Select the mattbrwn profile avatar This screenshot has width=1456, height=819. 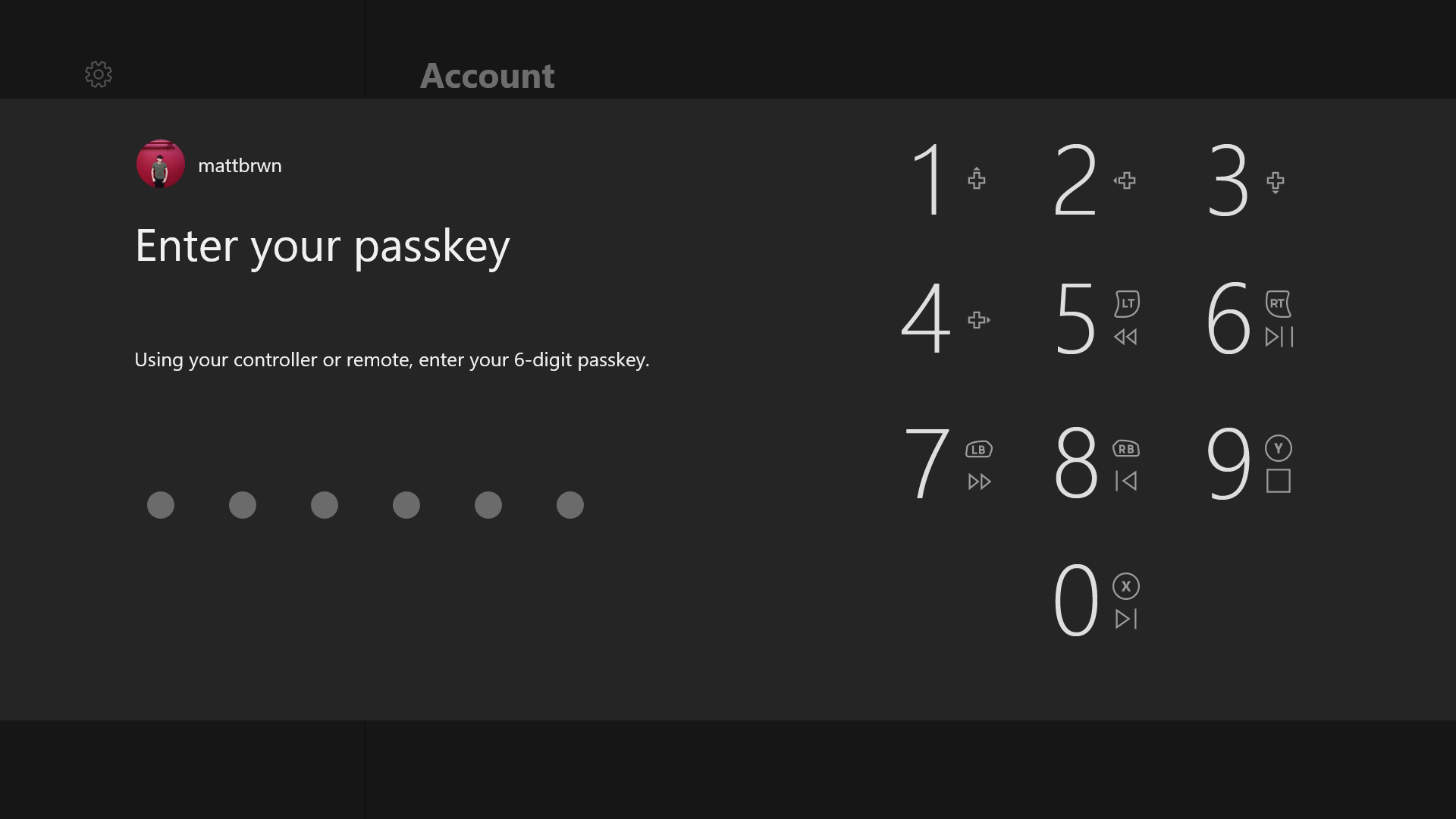tap(160, 164)
